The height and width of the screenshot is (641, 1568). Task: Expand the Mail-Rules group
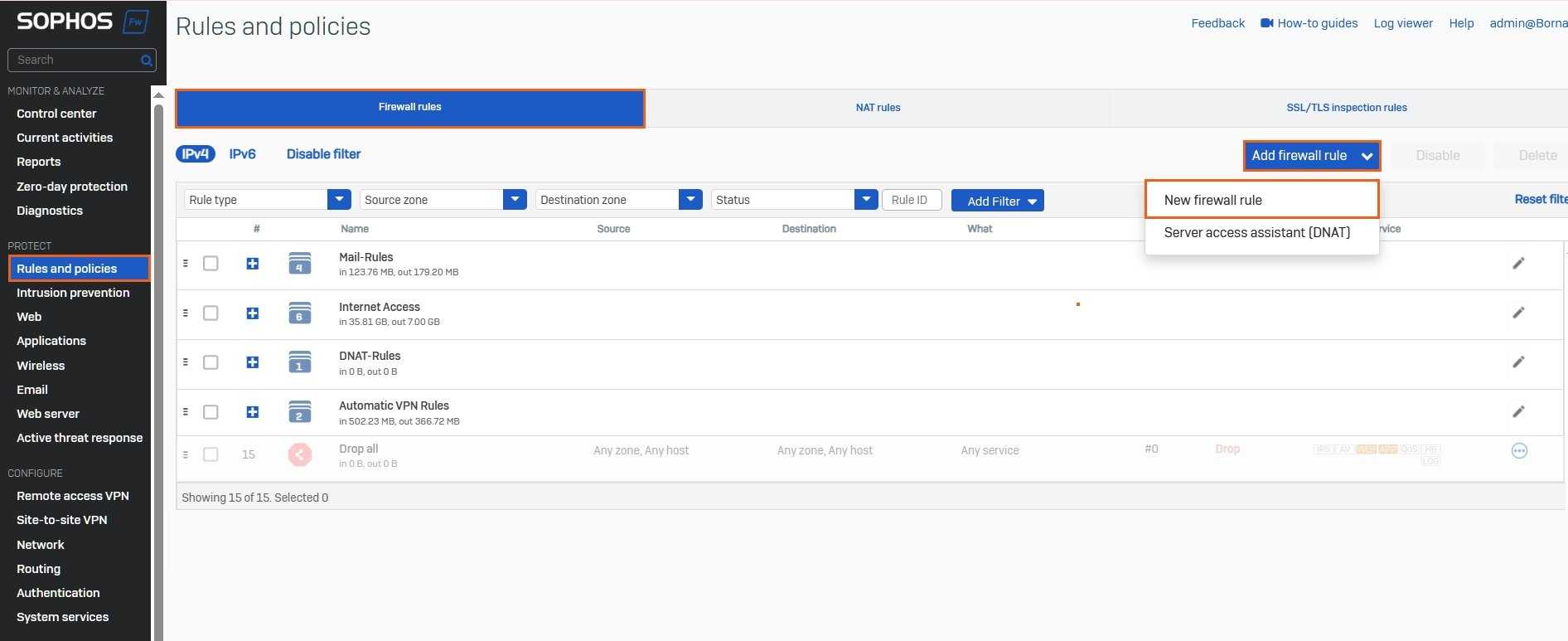tap(253, 264)
